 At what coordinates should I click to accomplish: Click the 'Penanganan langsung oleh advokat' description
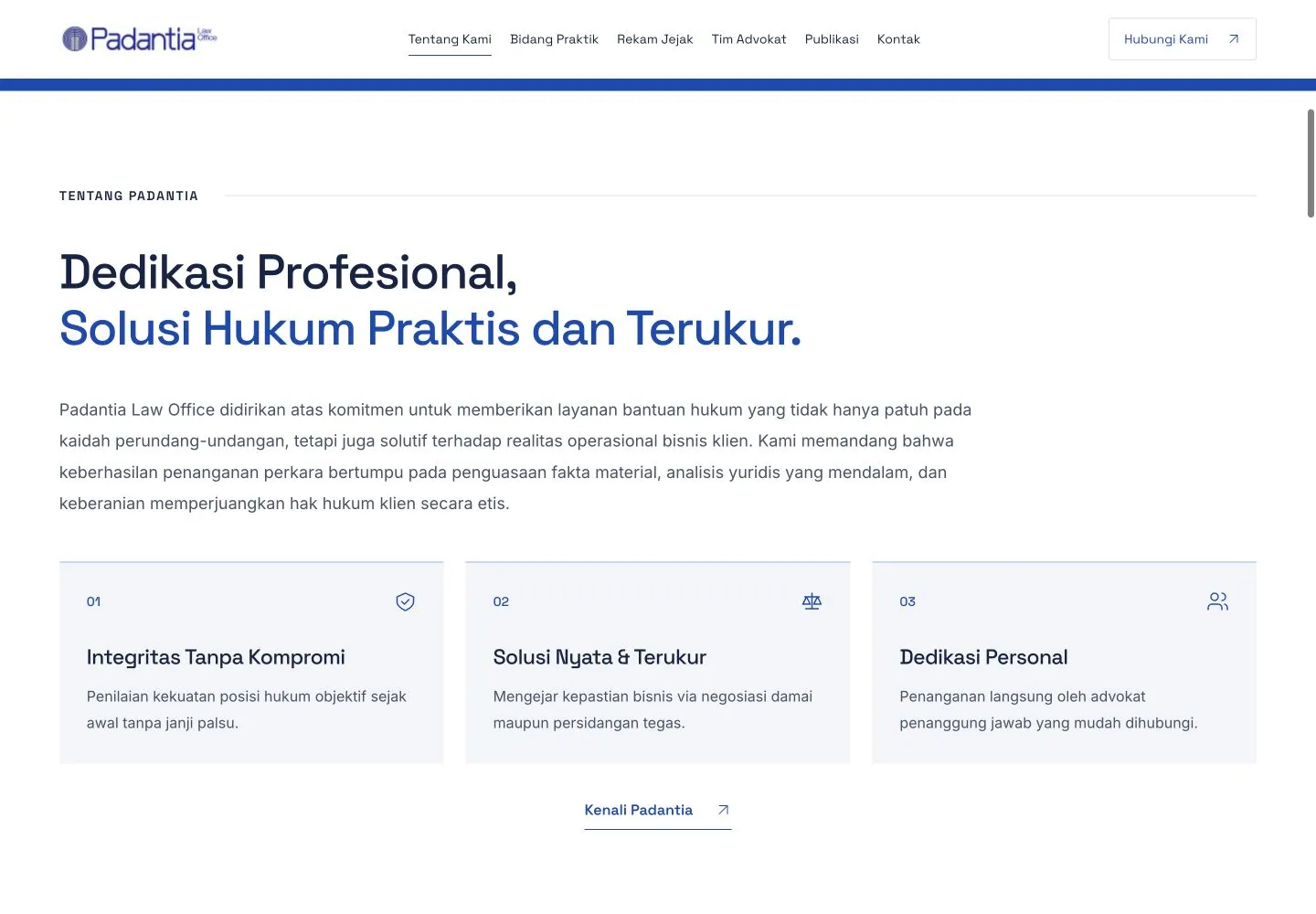(1048, 709)
